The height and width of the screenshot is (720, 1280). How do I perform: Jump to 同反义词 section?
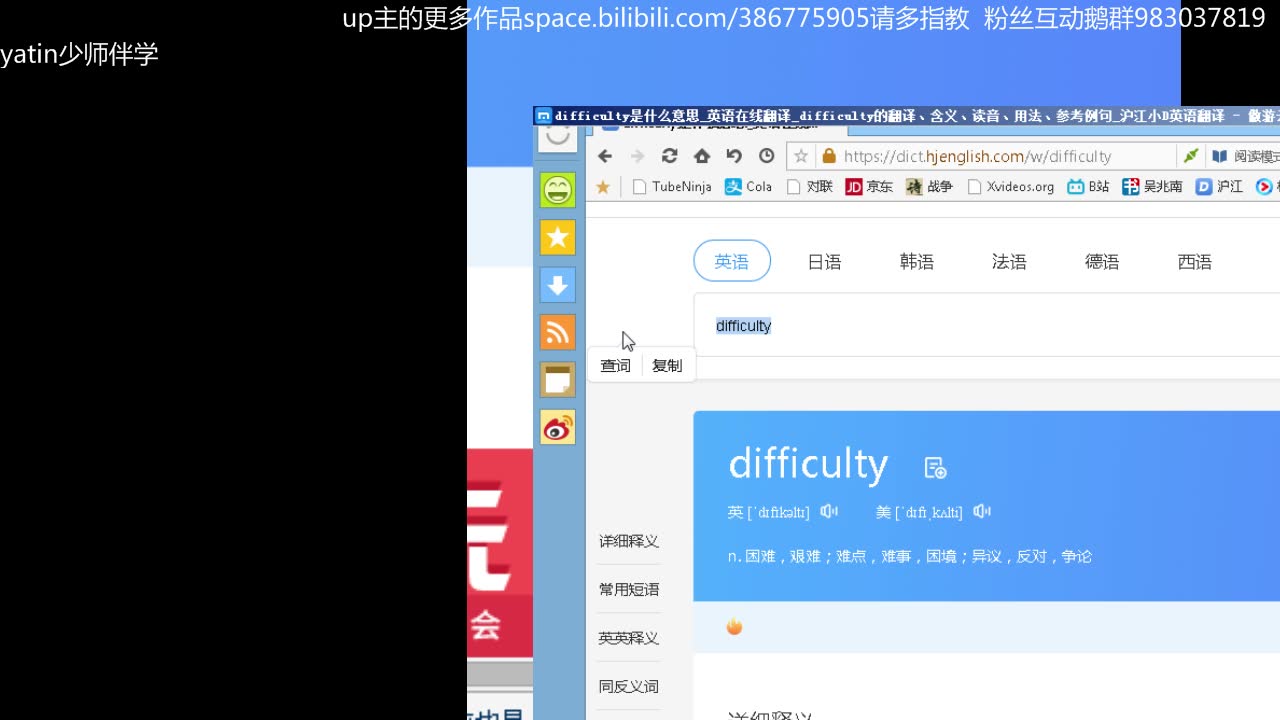point(629,686)
